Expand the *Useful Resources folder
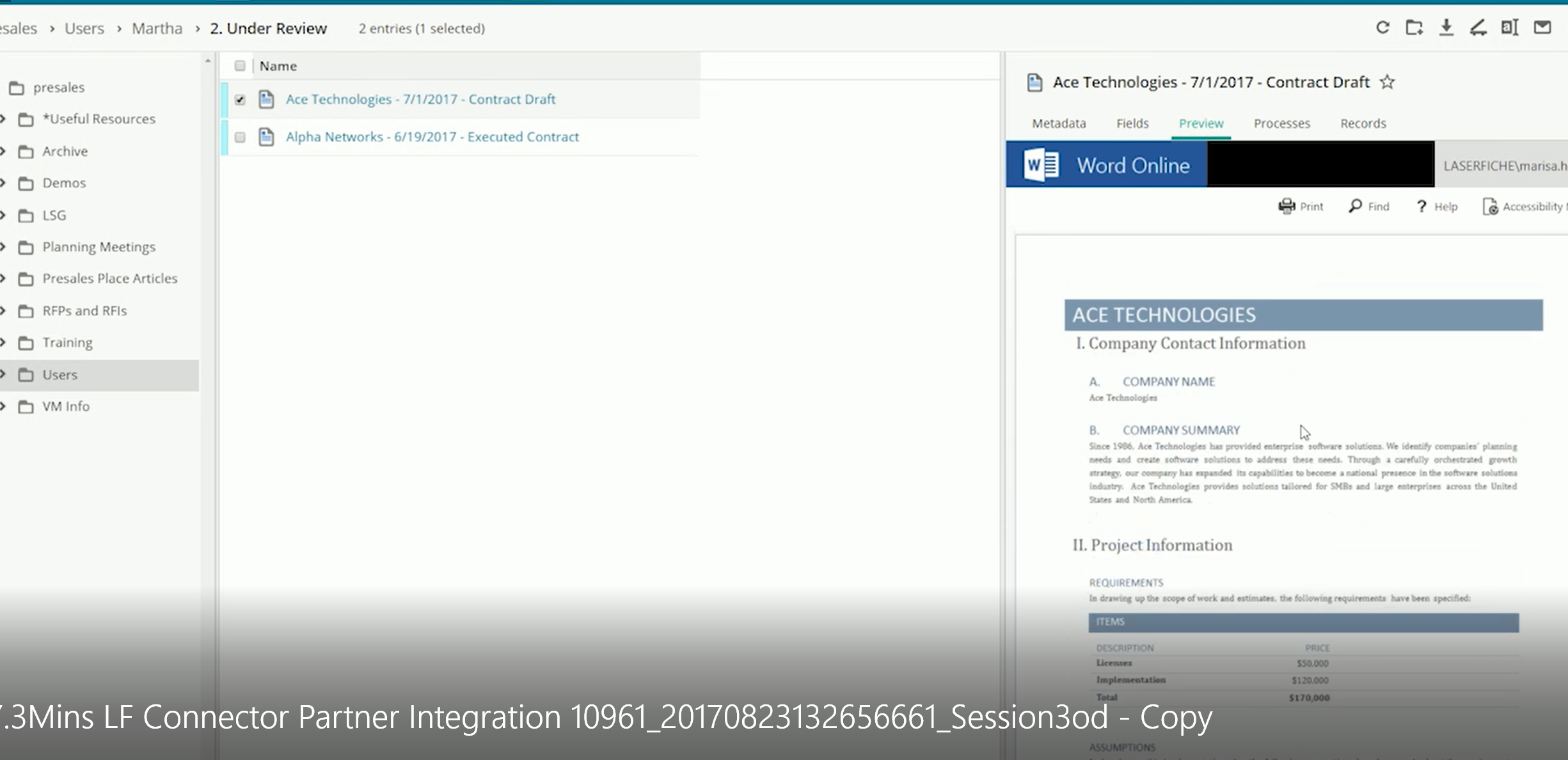Viewport: 1568px width, 760px height. point(3,119)
